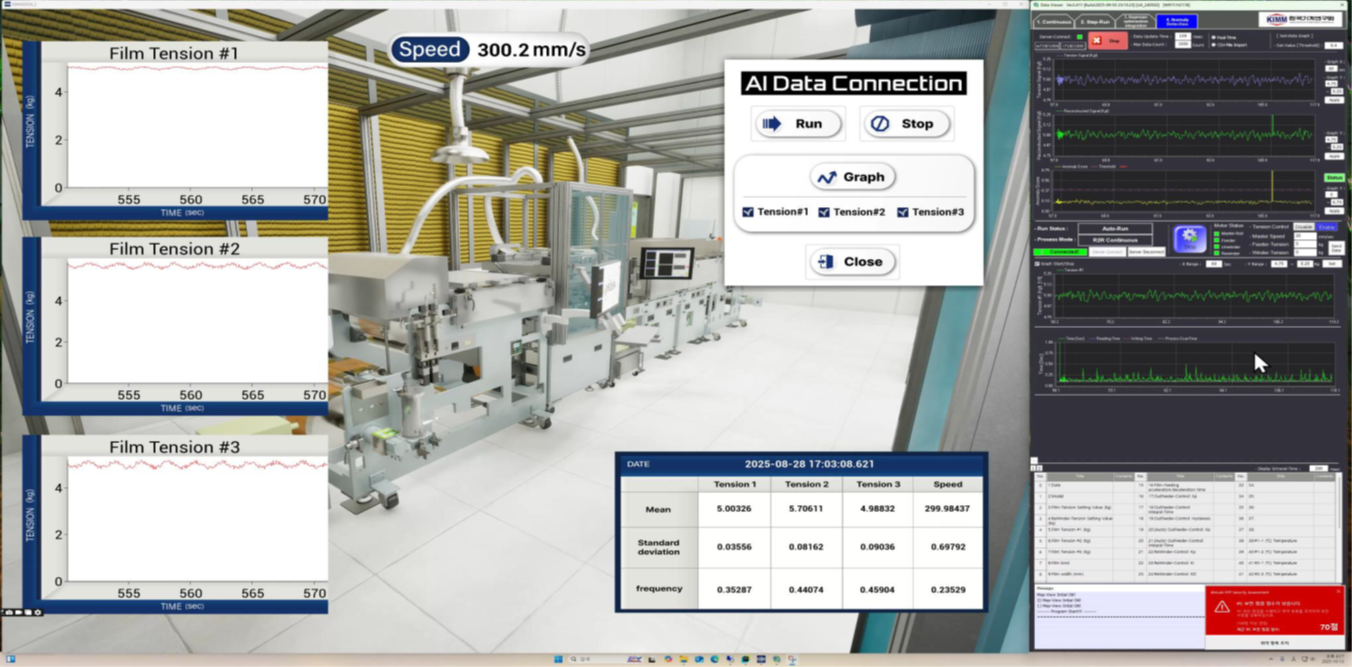This screenshot has height=667, width=1352.
Task: Click the Enable tension control button
Action: click(x=1326, y=227)
